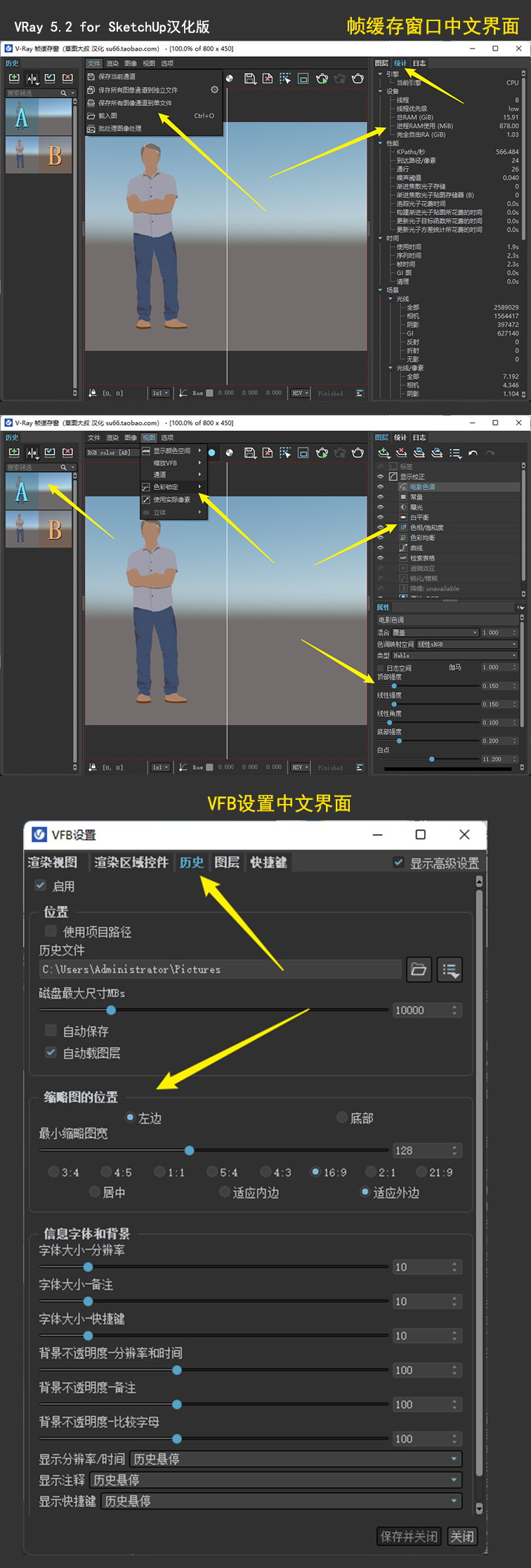Toggle visibility of the 白平衡 layer
The image size is (531, 1568).
click(380, 517)
